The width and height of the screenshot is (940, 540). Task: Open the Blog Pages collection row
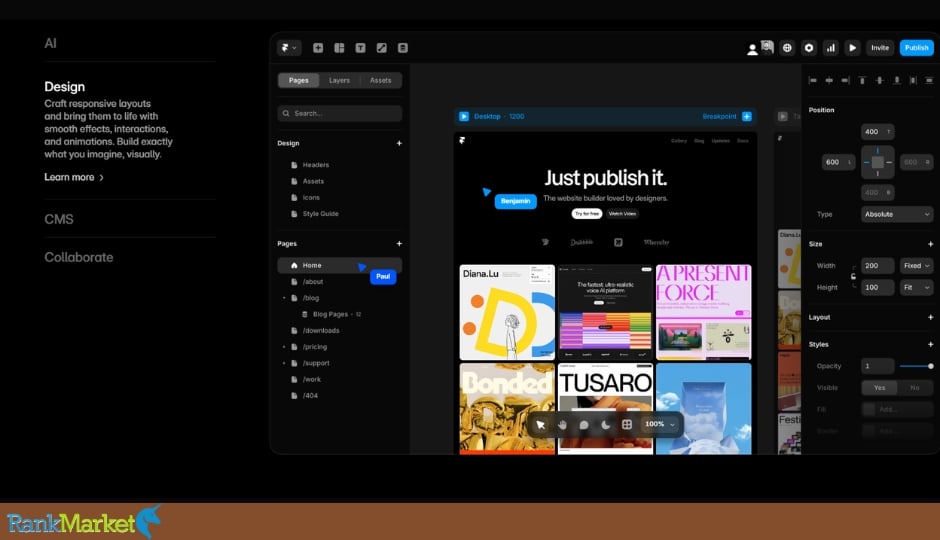coord(332,315)
